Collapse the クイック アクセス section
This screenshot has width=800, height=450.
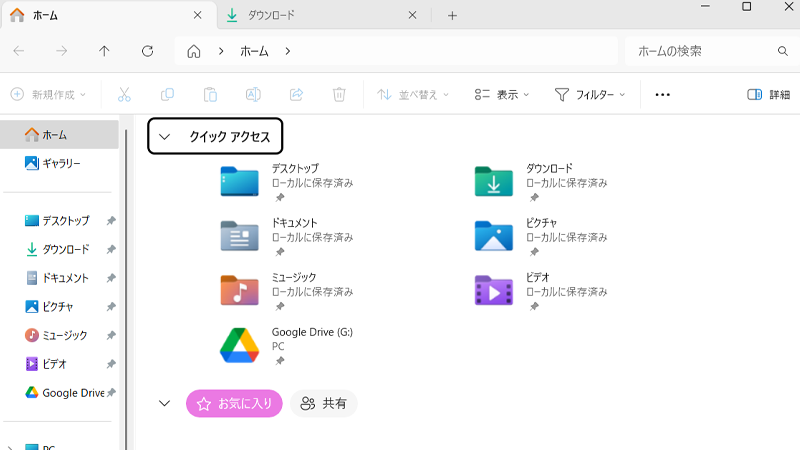(x=164, y=137)
